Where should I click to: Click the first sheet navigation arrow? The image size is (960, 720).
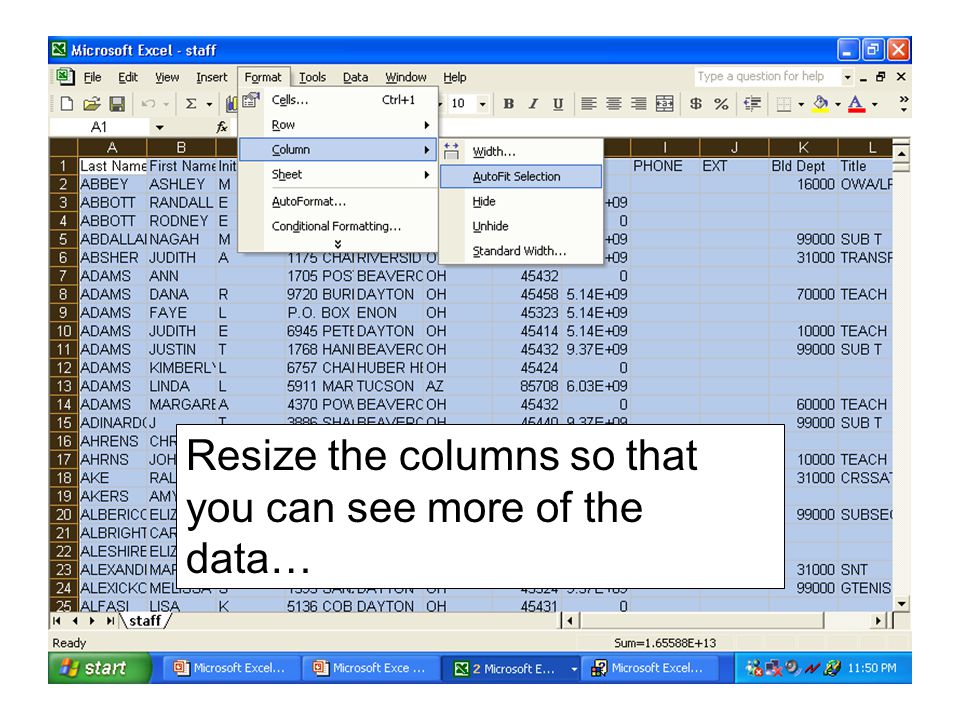[57, 621]
